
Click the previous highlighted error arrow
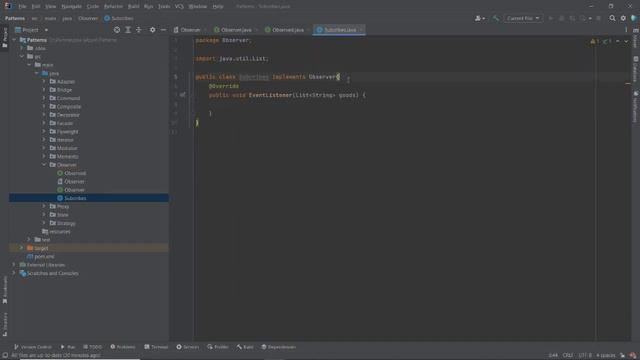(x=618, y=41)
